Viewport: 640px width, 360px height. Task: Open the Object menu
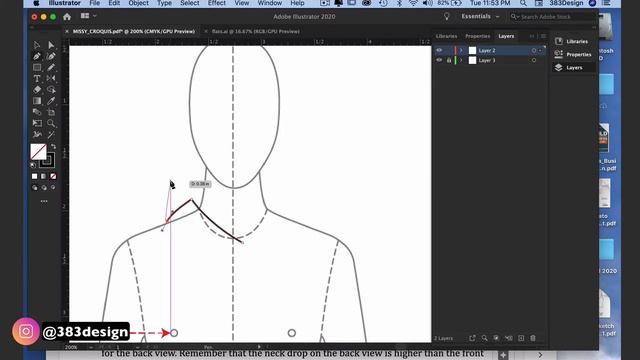tap(138, 3)
